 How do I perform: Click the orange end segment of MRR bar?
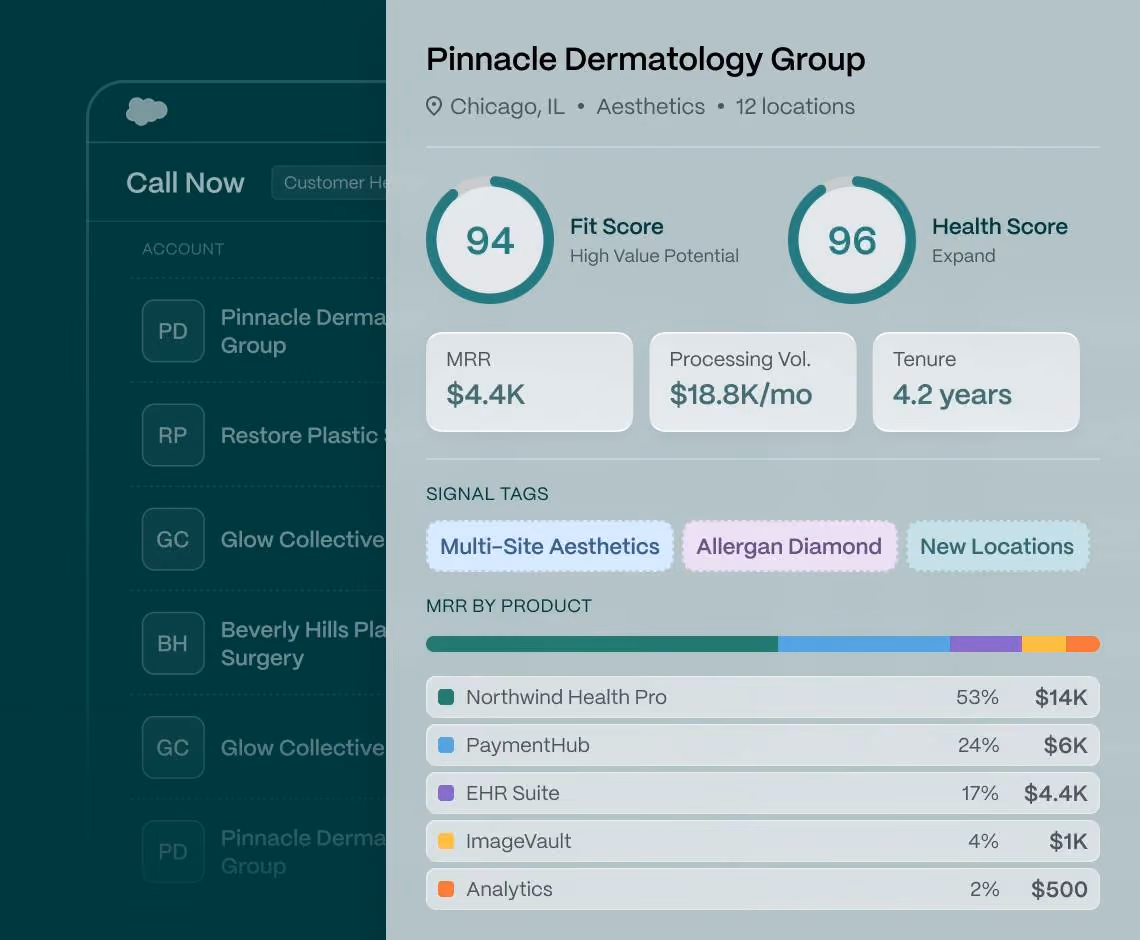point(1083,644)
